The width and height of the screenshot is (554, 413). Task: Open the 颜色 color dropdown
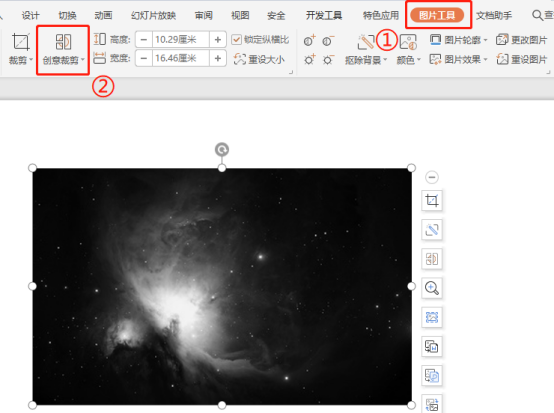408,50
